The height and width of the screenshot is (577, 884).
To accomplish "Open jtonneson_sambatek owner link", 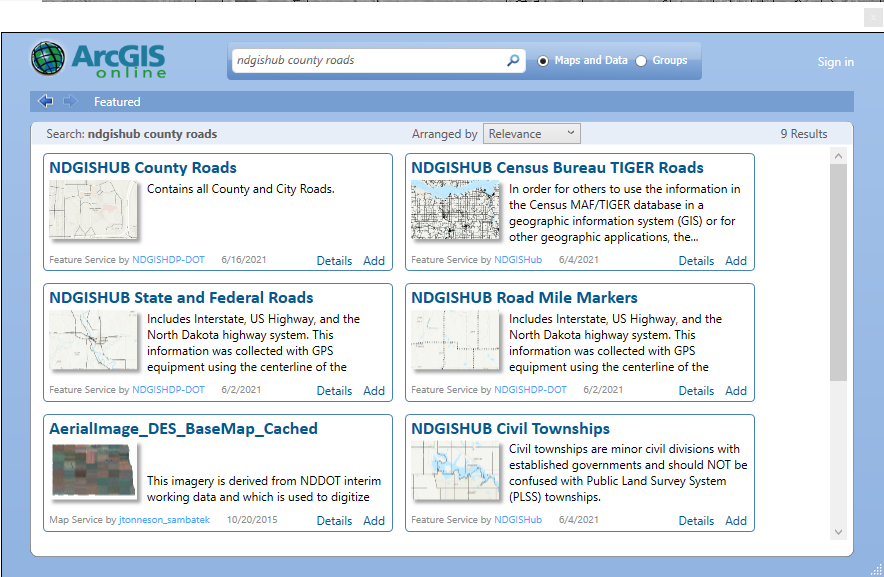I will click(164, 519).
